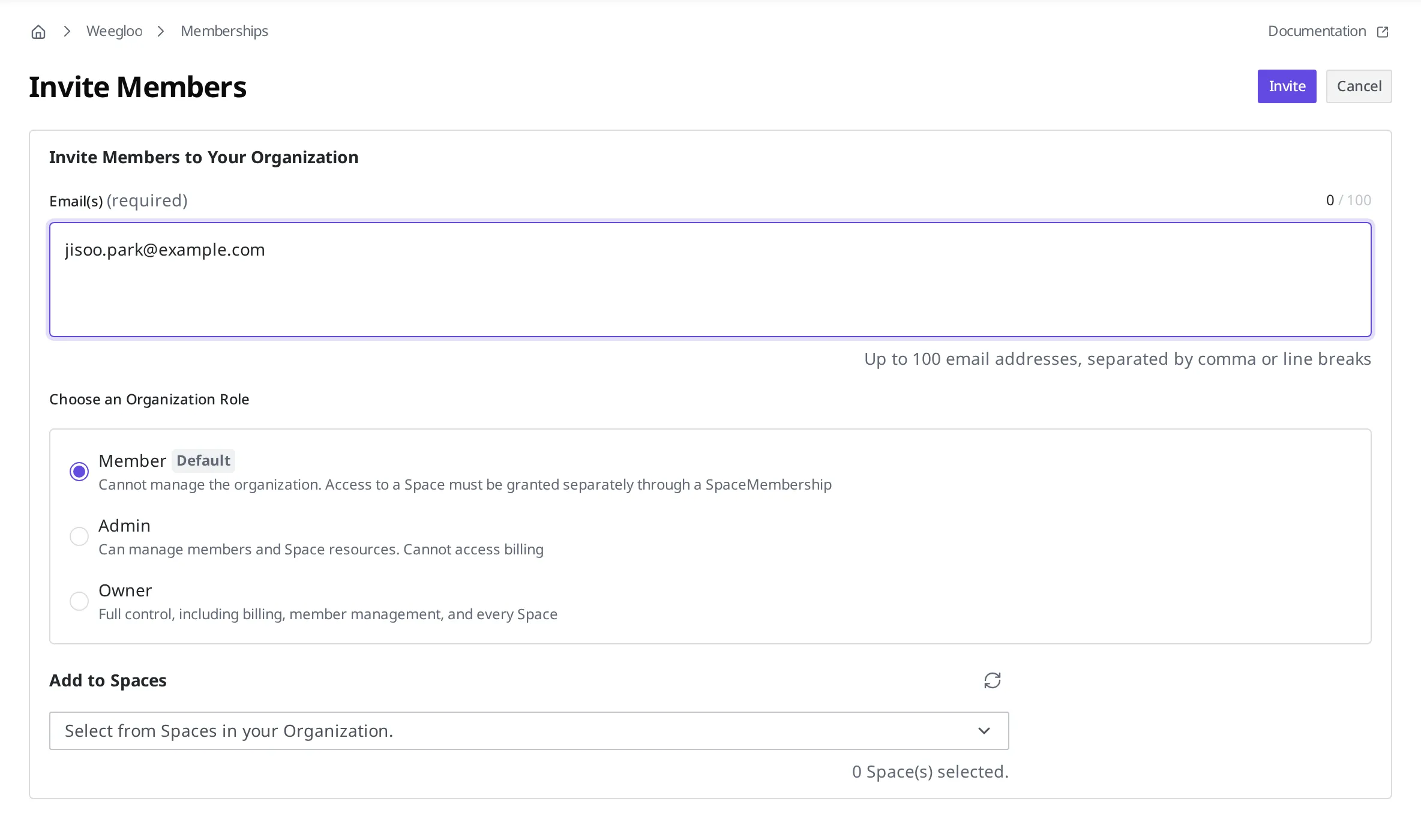Click 'Invite Members to Your Organization' heading
Viewport: 1421px width, 840px height.
point(204,157)
